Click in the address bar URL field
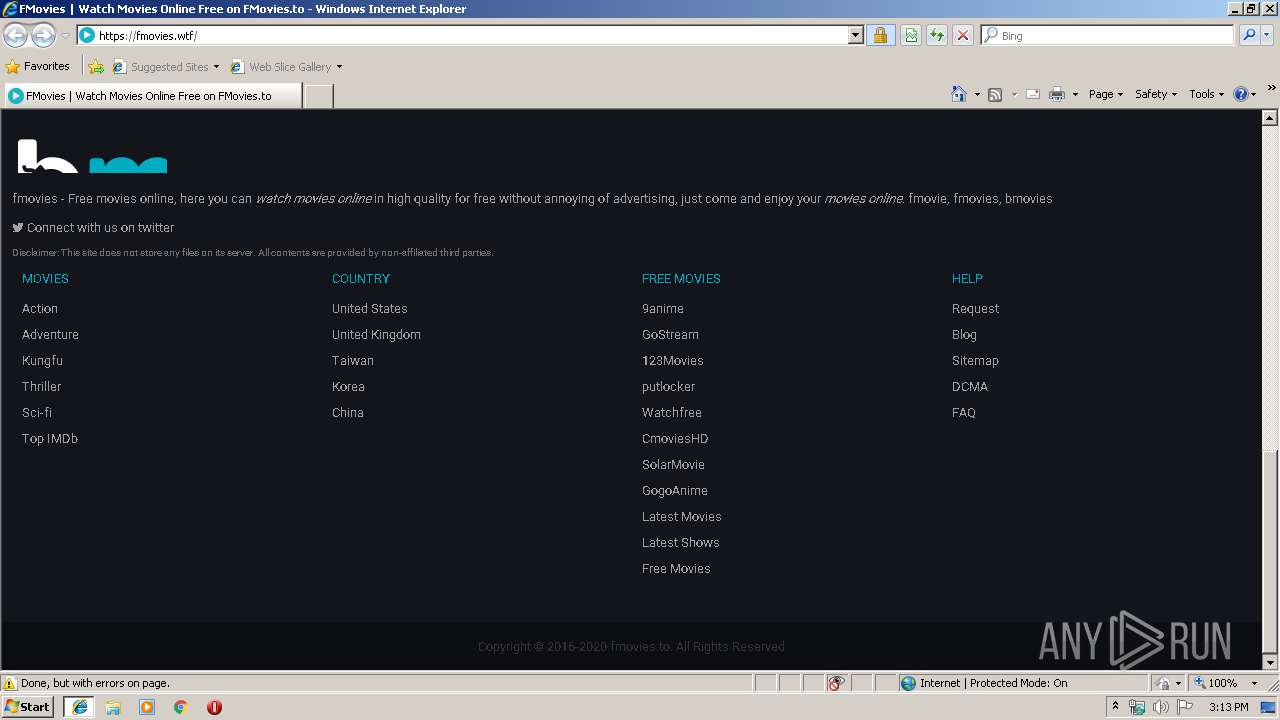1280x720 pixels. point(470,35)
